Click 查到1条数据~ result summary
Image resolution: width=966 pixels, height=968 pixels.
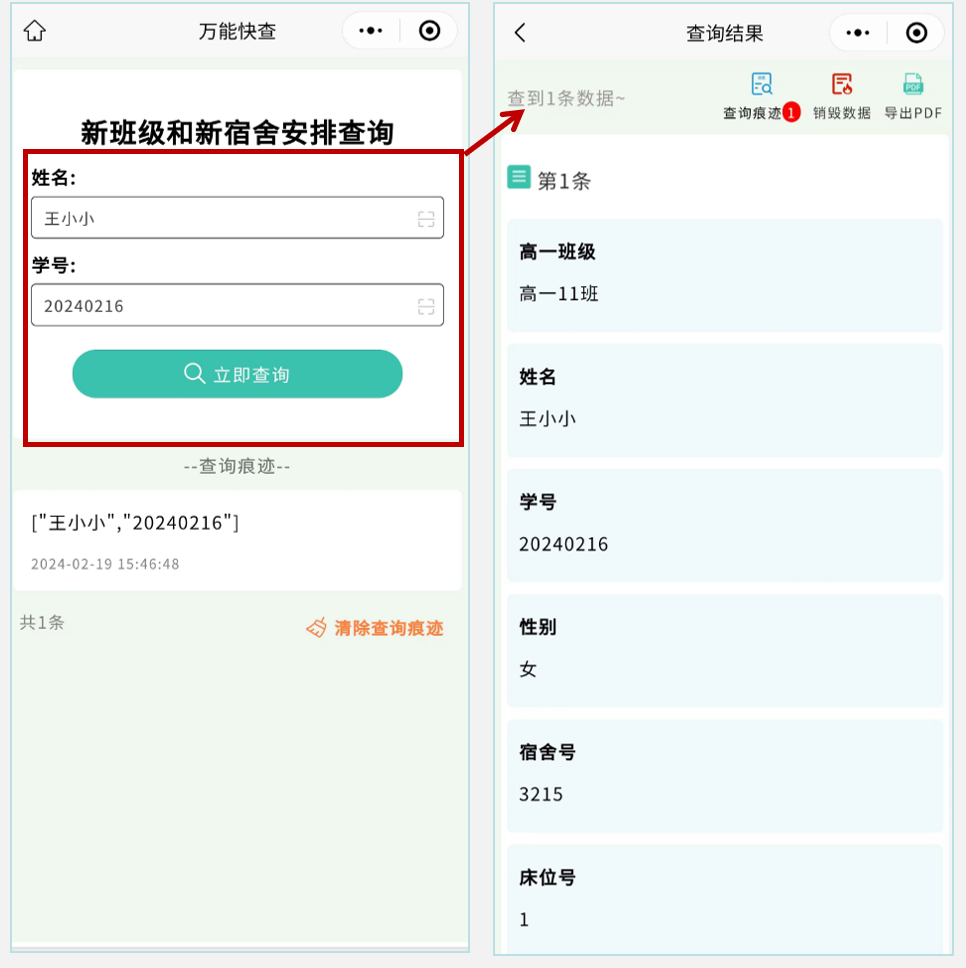(566, 98)
